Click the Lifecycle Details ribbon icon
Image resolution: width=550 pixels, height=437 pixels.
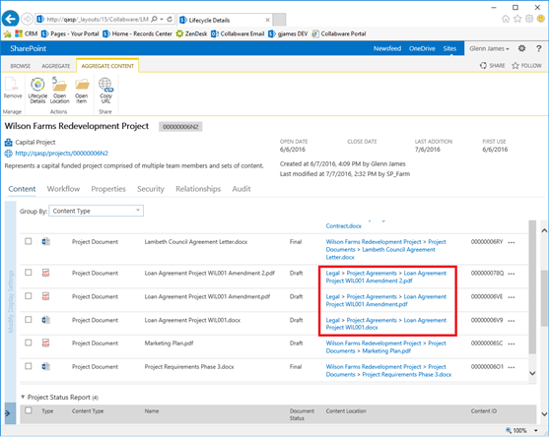click(38, 90)
